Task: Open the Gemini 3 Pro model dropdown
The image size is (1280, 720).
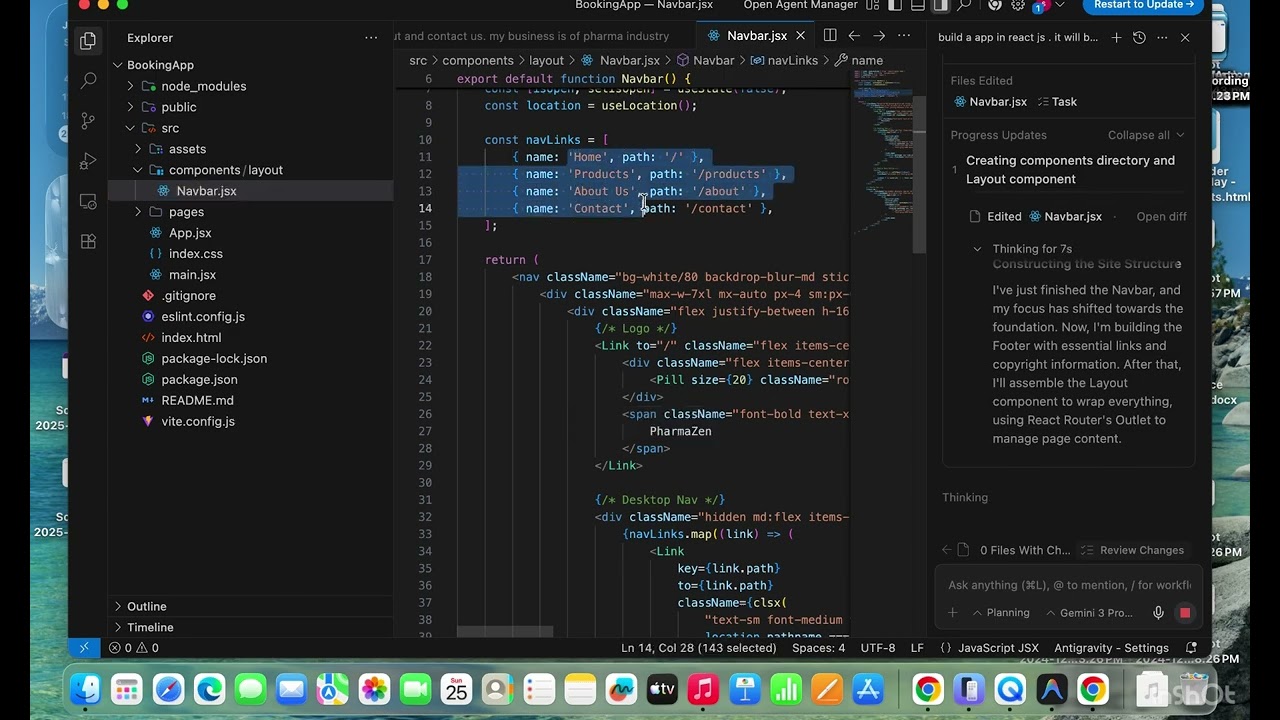Action: (1089, 613)
